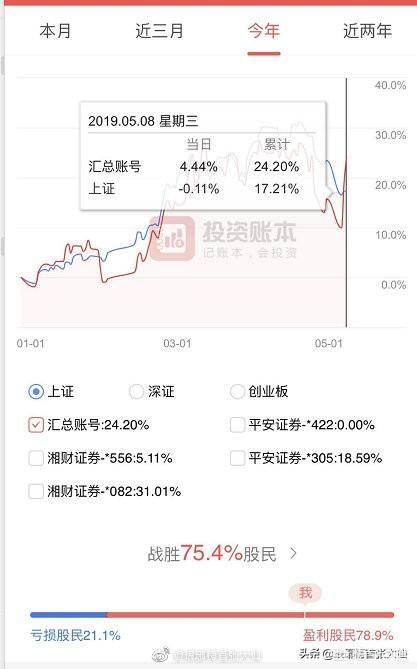The image size is (417, 669).
Task: Select the 今年 tab
Action: tap(264, 31)
